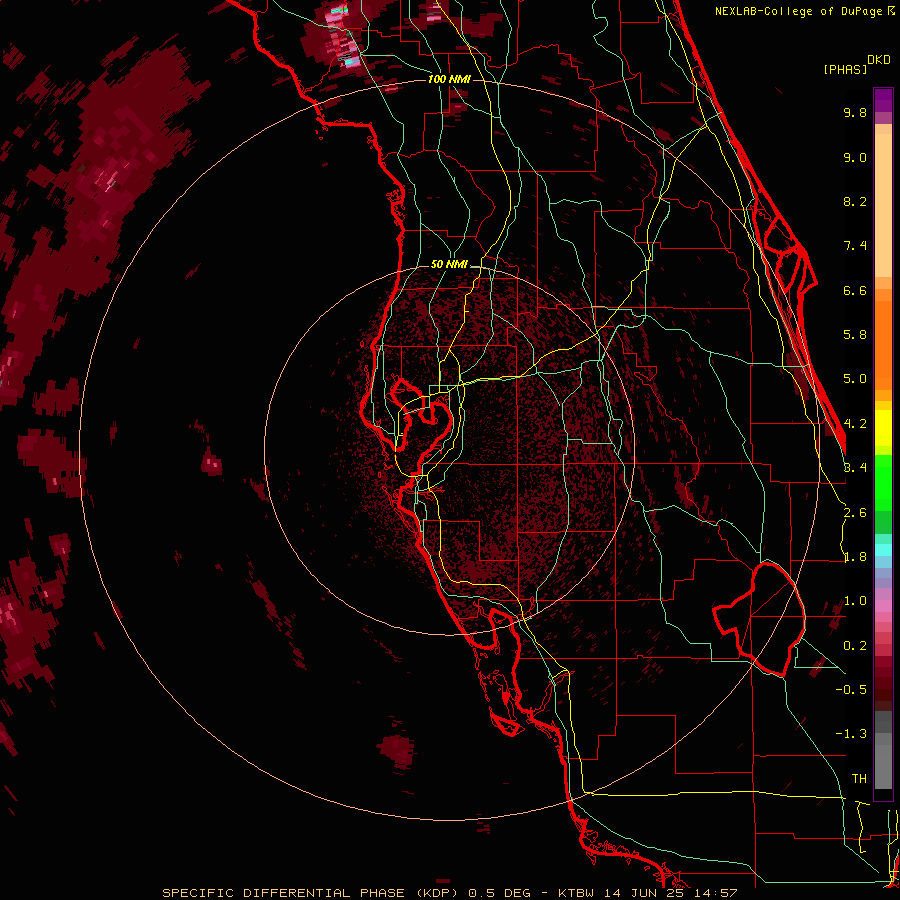
Task: Click the [PHAS] units label
Action: click(x=845, y=69)
